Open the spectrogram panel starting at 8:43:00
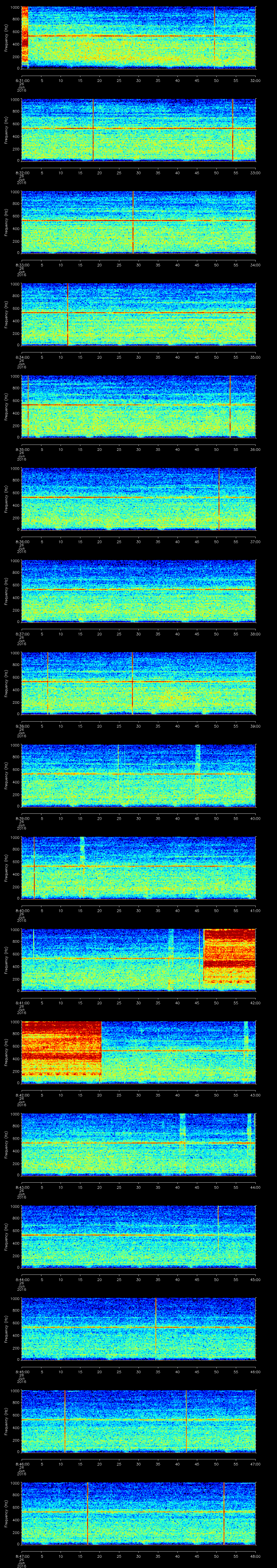Screen dimensions: 277x1568 (x=138, y=1144)
